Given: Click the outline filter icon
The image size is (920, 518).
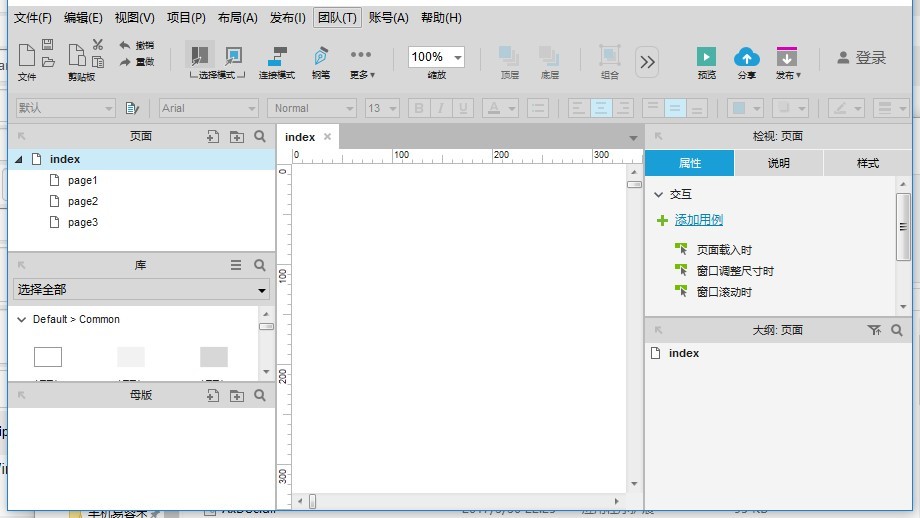Looking at the screenshot, I should [874, 330].
